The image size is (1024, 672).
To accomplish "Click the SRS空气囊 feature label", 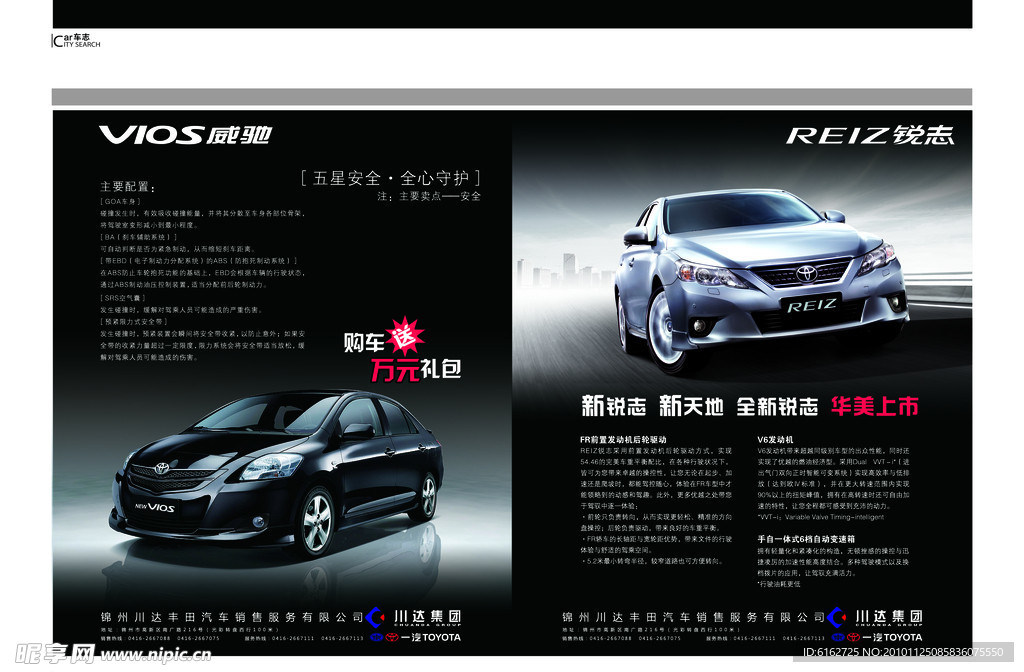I will (x=123, y=298).
